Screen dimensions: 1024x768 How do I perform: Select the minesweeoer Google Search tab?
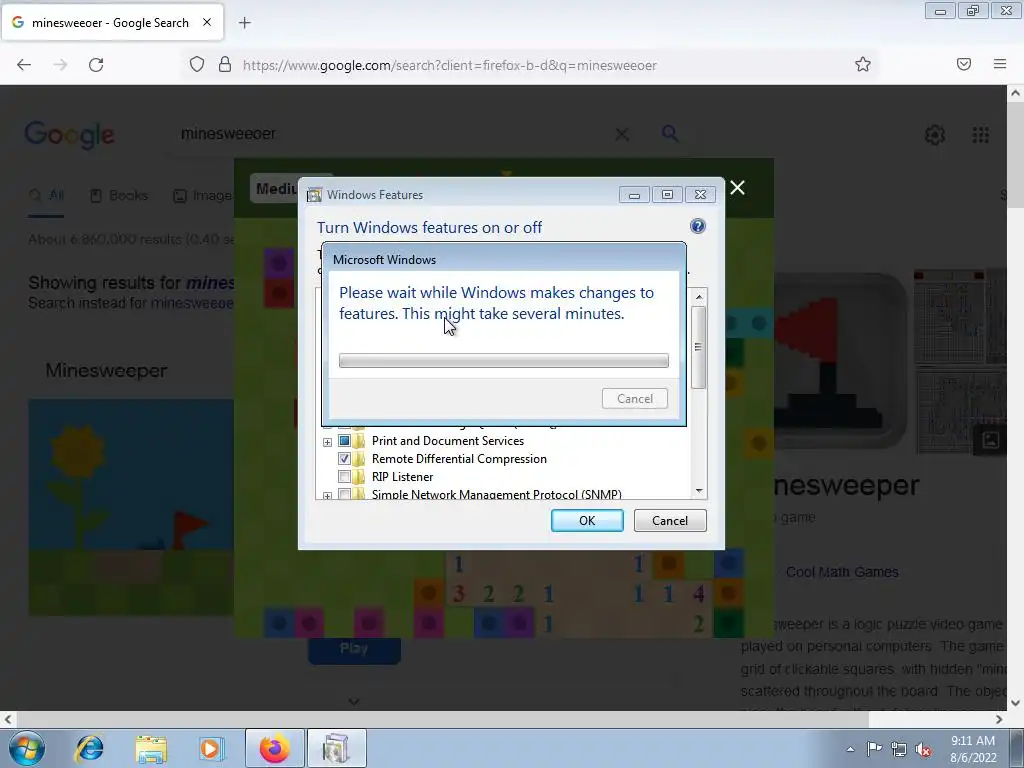[112, 22]
